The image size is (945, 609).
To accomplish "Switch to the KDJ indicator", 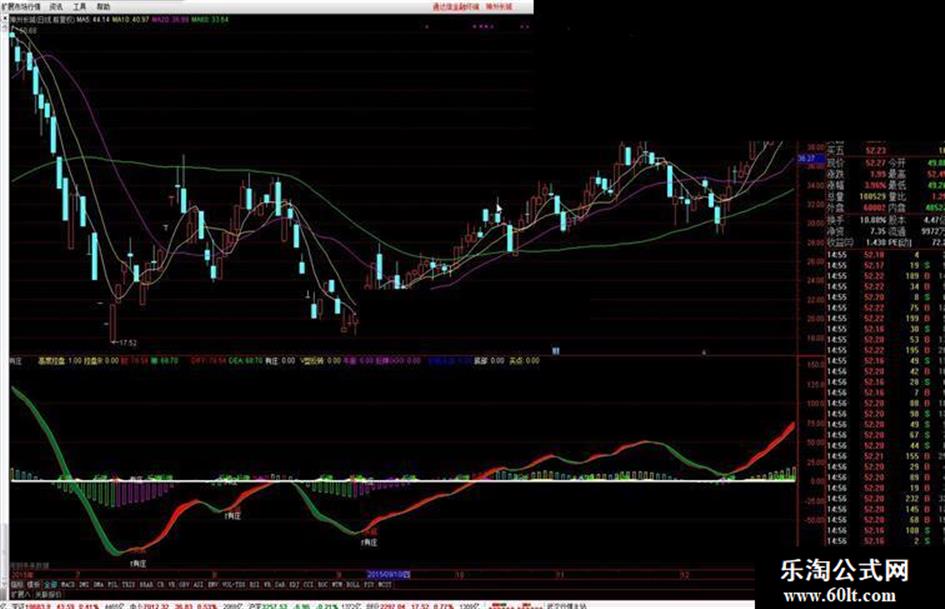I will click(x=295, y=585).
